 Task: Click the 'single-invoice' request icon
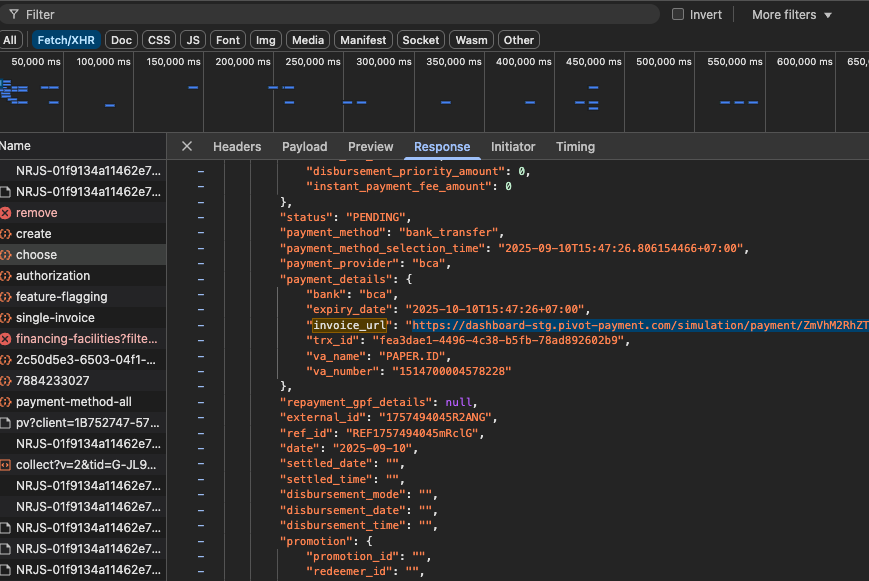click(x=6, y=318)
